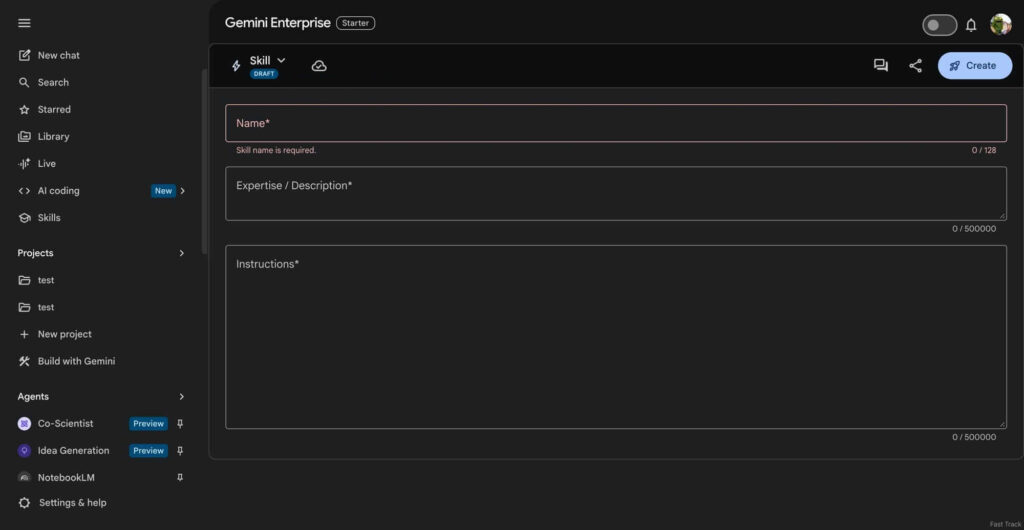1024x530 pixels.
Task: Expand the Projects section
Action: 181,254
